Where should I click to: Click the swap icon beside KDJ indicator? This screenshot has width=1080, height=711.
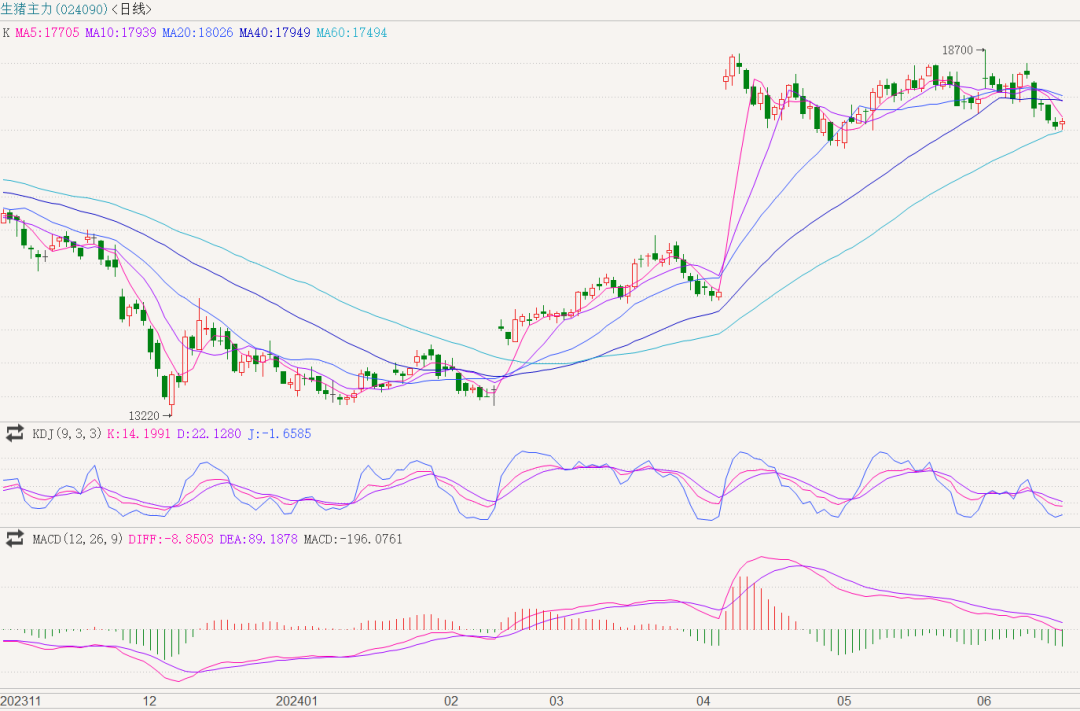point(15,433)
